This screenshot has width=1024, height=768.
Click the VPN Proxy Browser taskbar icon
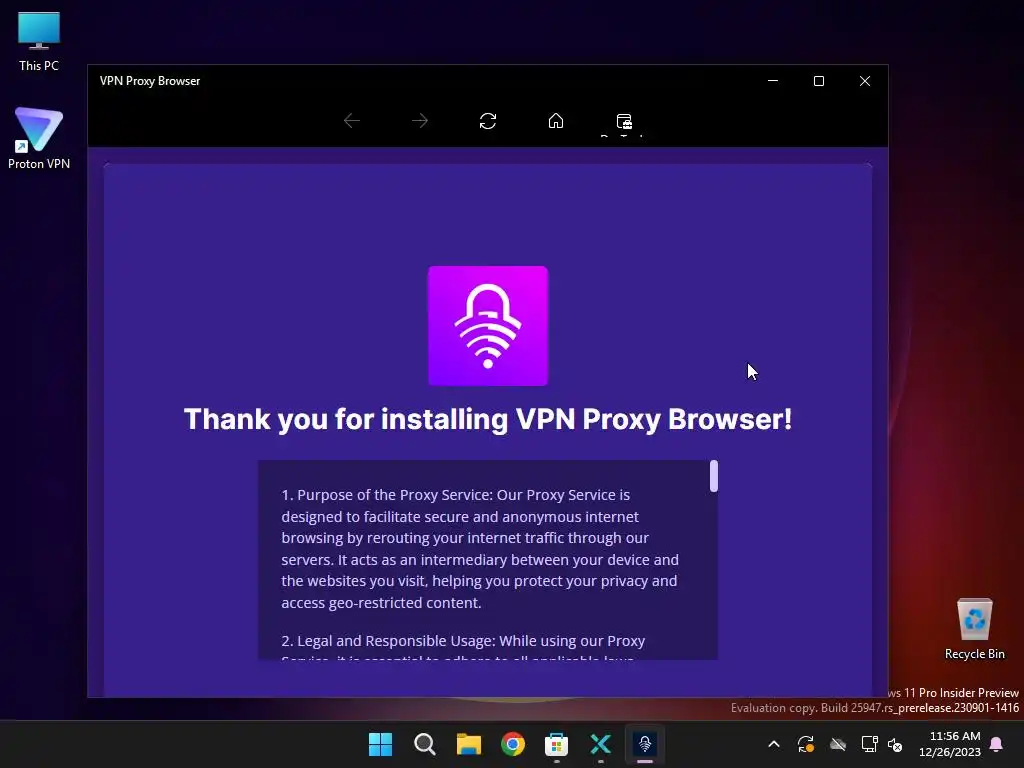coord(645,744)
